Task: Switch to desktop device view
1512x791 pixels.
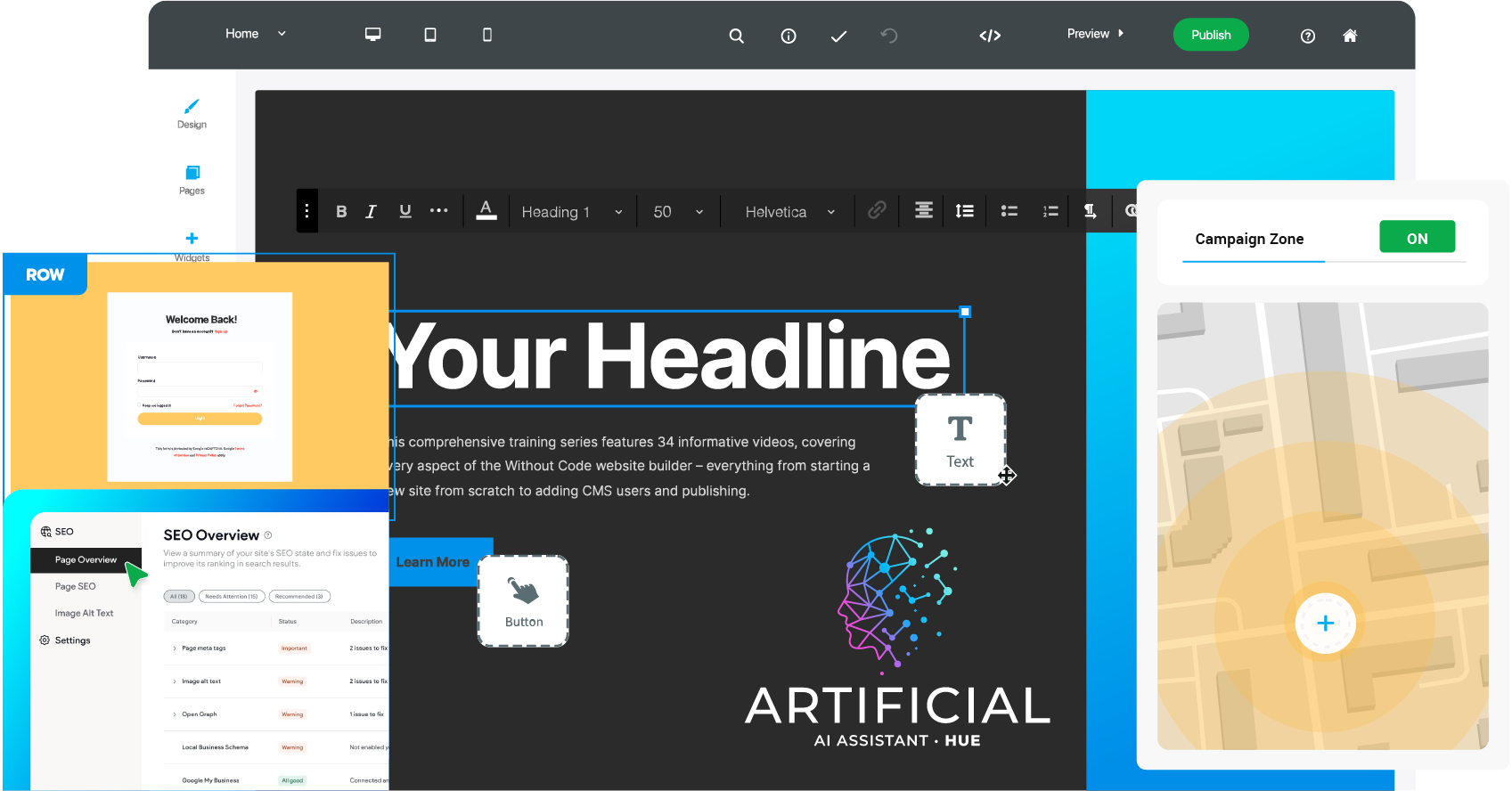Action: (x=372, y=35)
